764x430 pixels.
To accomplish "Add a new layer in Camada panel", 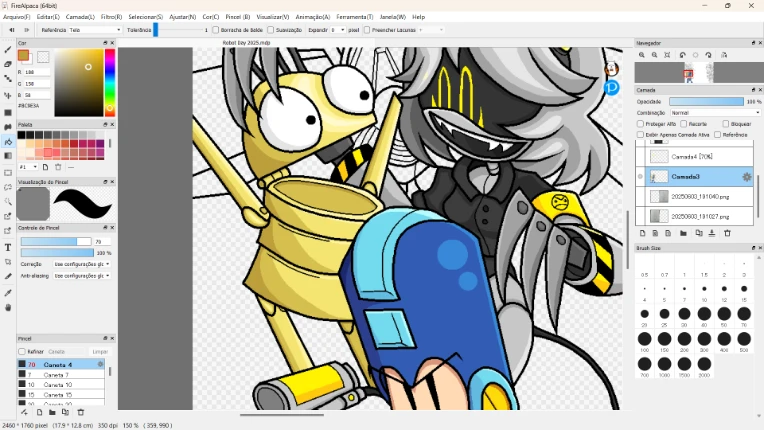I will point(642,233).
